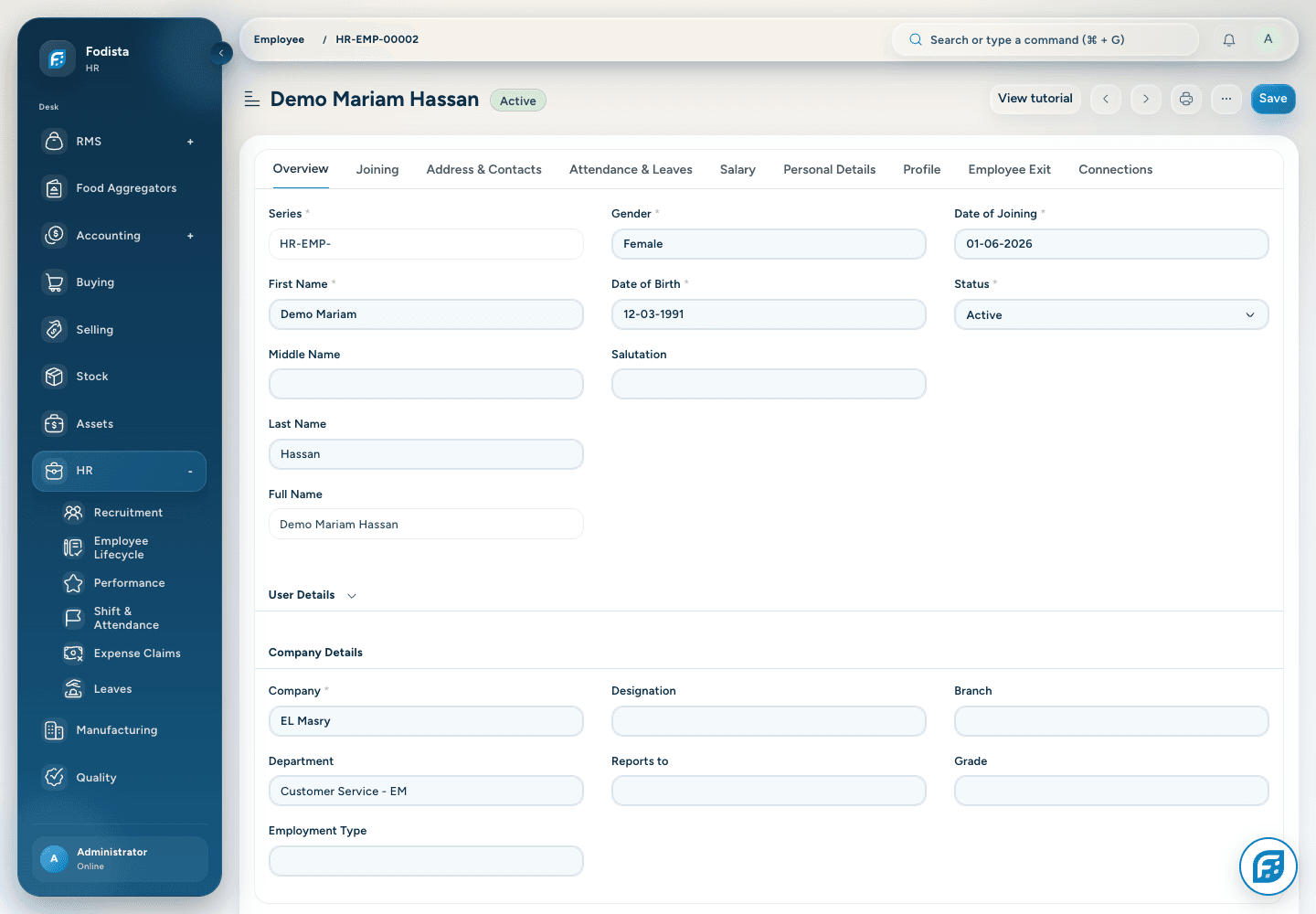
Task: Click the View tutorial button
Action: (x=1035, y=99)
